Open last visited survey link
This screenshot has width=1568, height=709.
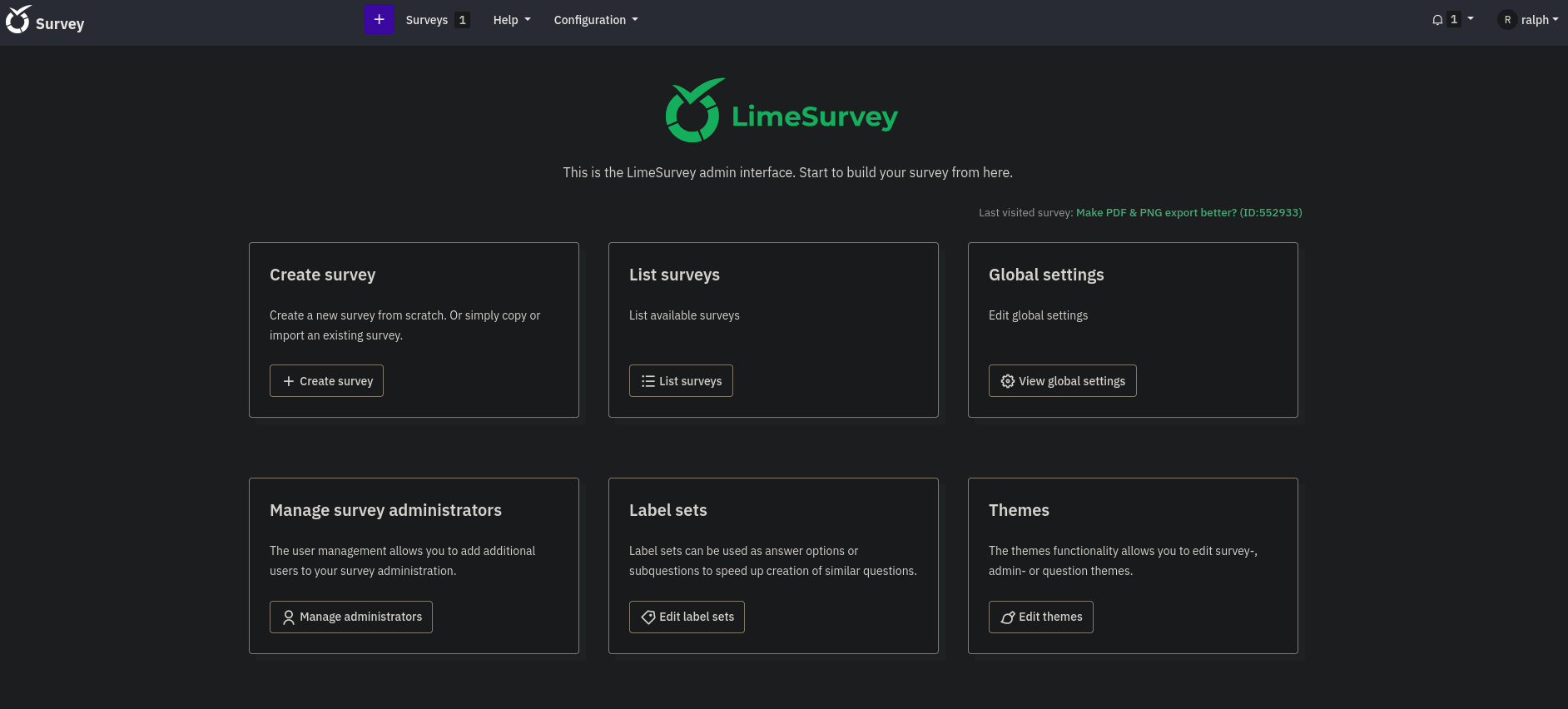[1188, 213]
